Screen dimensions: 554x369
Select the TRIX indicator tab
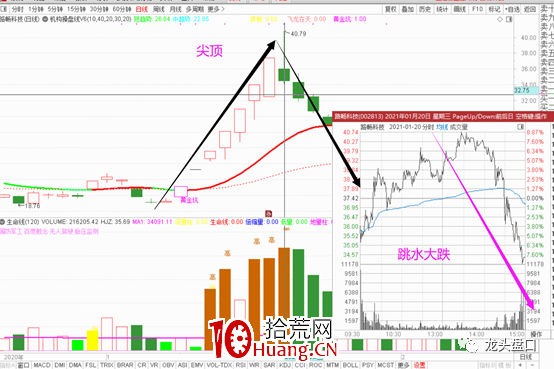click(106, 365)
